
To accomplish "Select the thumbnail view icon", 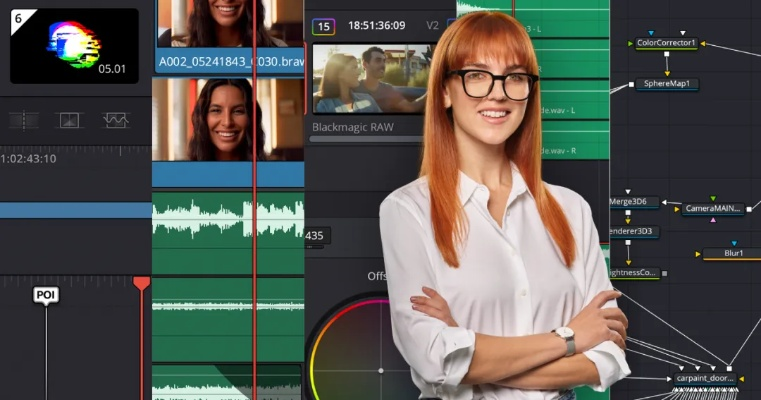I will pyautogui.click(x=69, y=120).
